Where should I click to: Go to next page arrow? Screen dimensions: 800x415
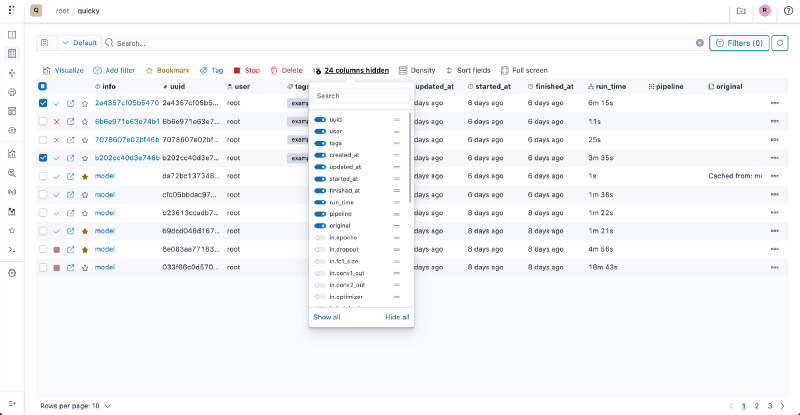click(783, 406)
